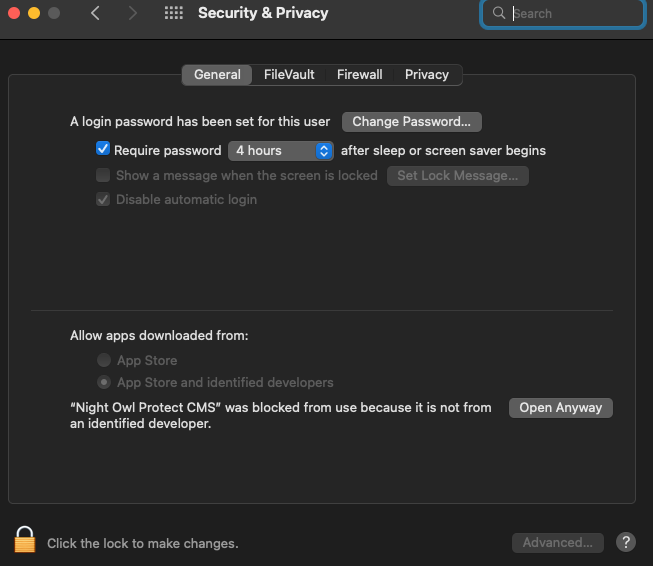653x566 pixels.
Task: Check Show a message when screen locked
Action: [102, 175]
